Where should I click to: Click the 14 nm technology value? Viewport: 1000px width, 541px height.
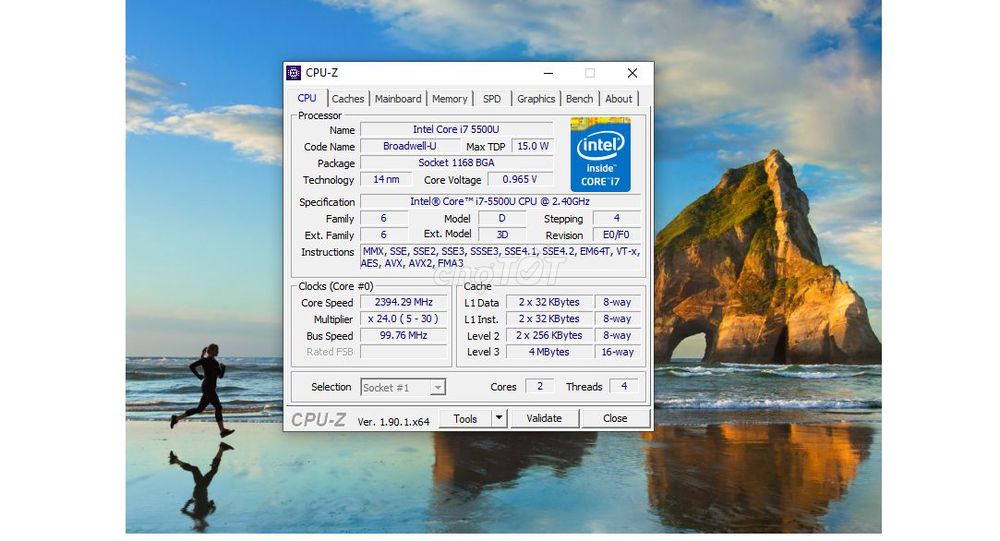point(386,179)
